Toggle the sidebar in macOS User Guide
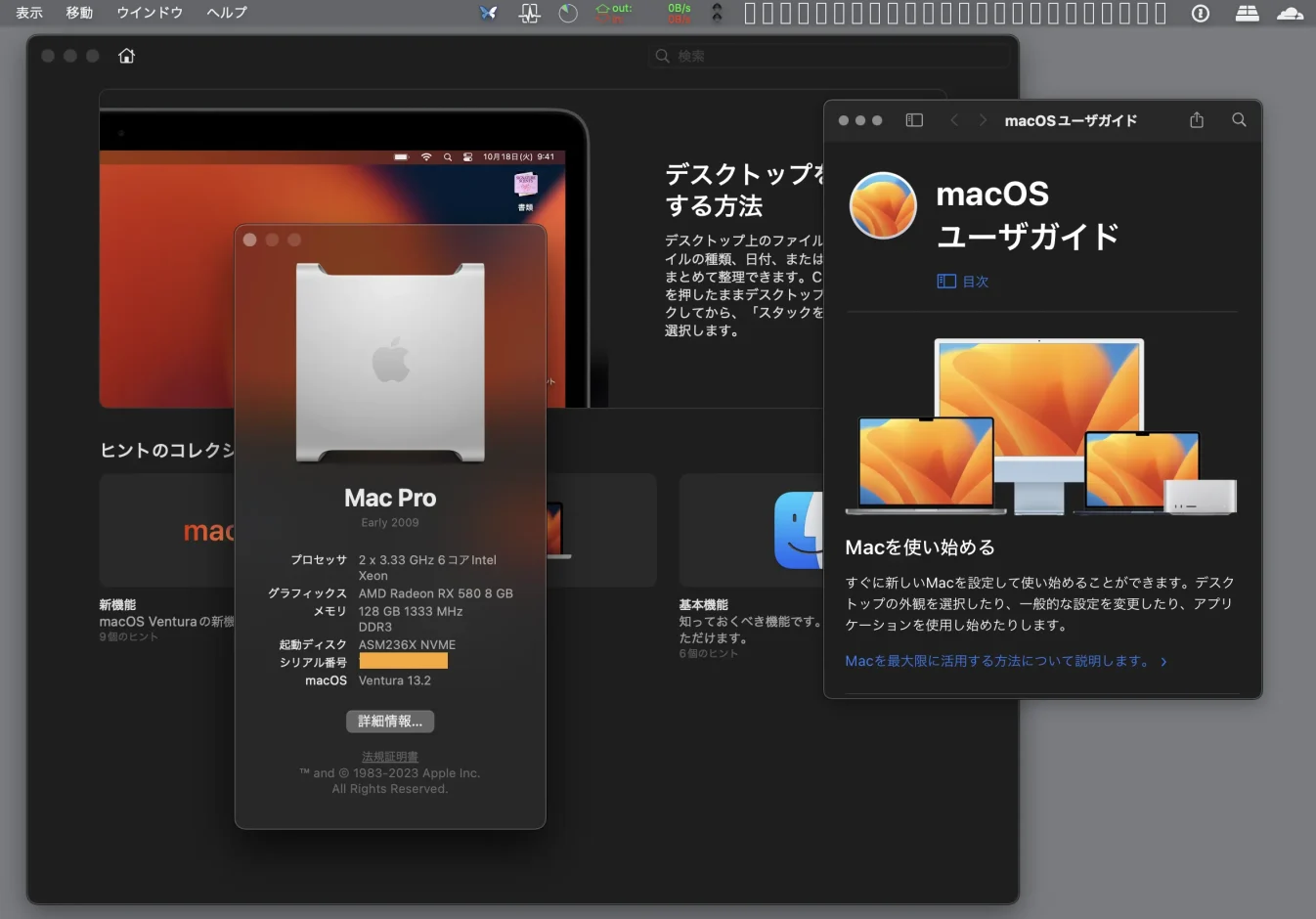 coord(914,120)
